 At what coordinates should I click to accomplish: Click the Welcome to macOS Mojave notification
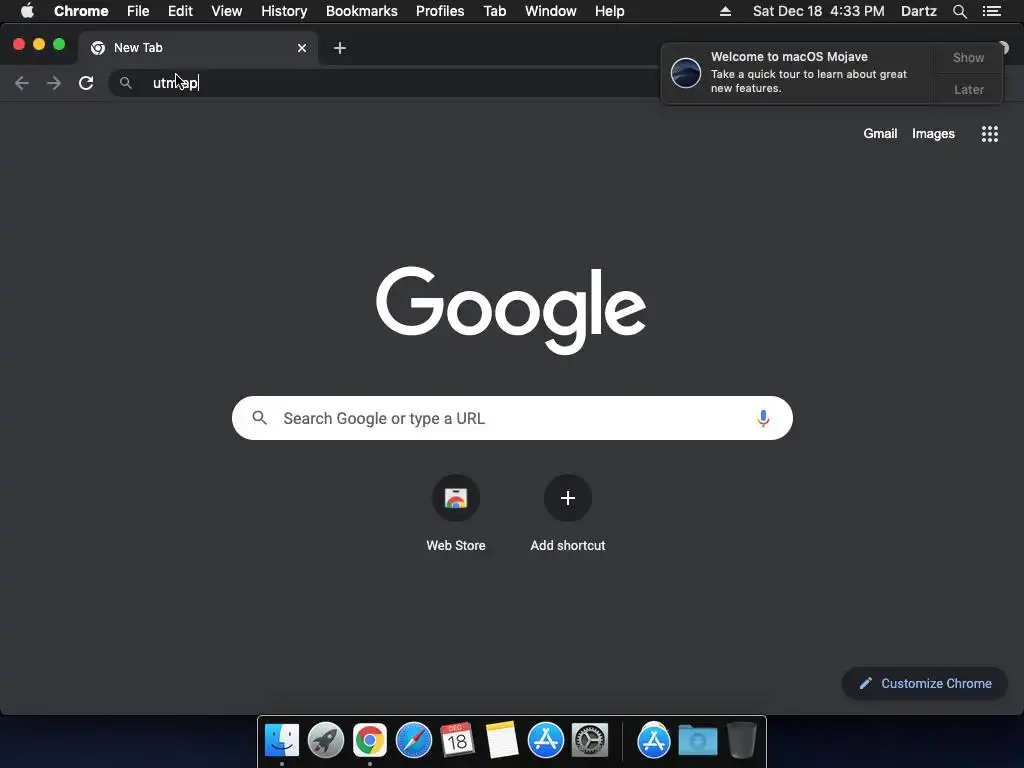pyautogui.click(x=797, y=72)
